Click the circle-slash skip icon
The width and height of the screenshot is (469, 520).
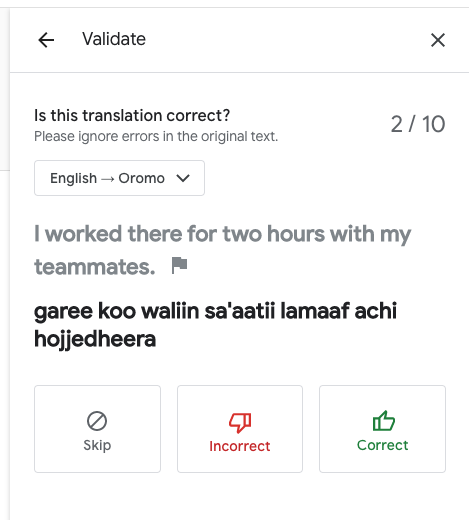coord(97,421)
